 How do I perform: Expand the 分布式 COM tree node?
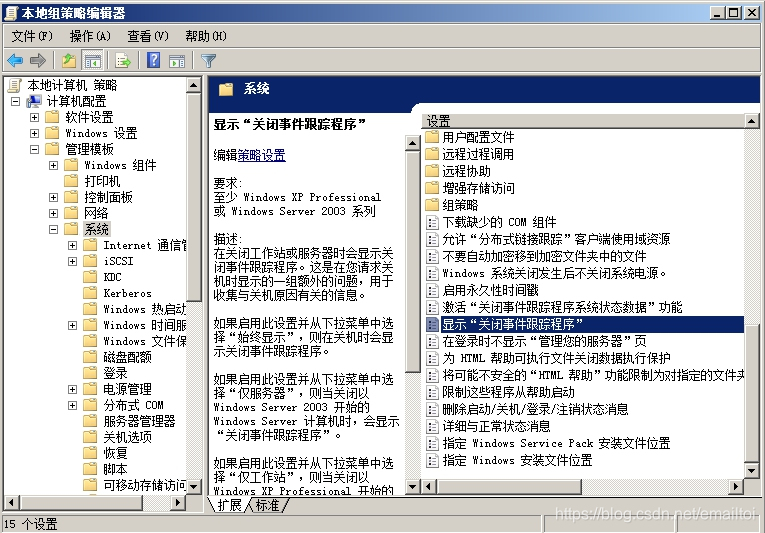(72, 405)
